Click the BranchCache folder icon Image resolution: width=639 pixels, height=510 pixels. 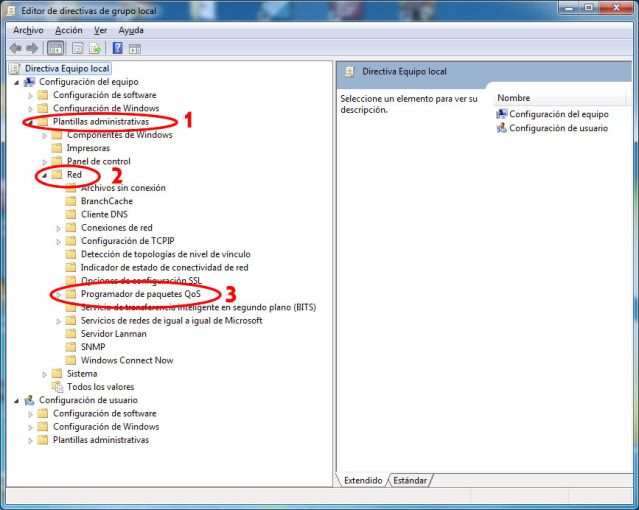coord(71,201)
